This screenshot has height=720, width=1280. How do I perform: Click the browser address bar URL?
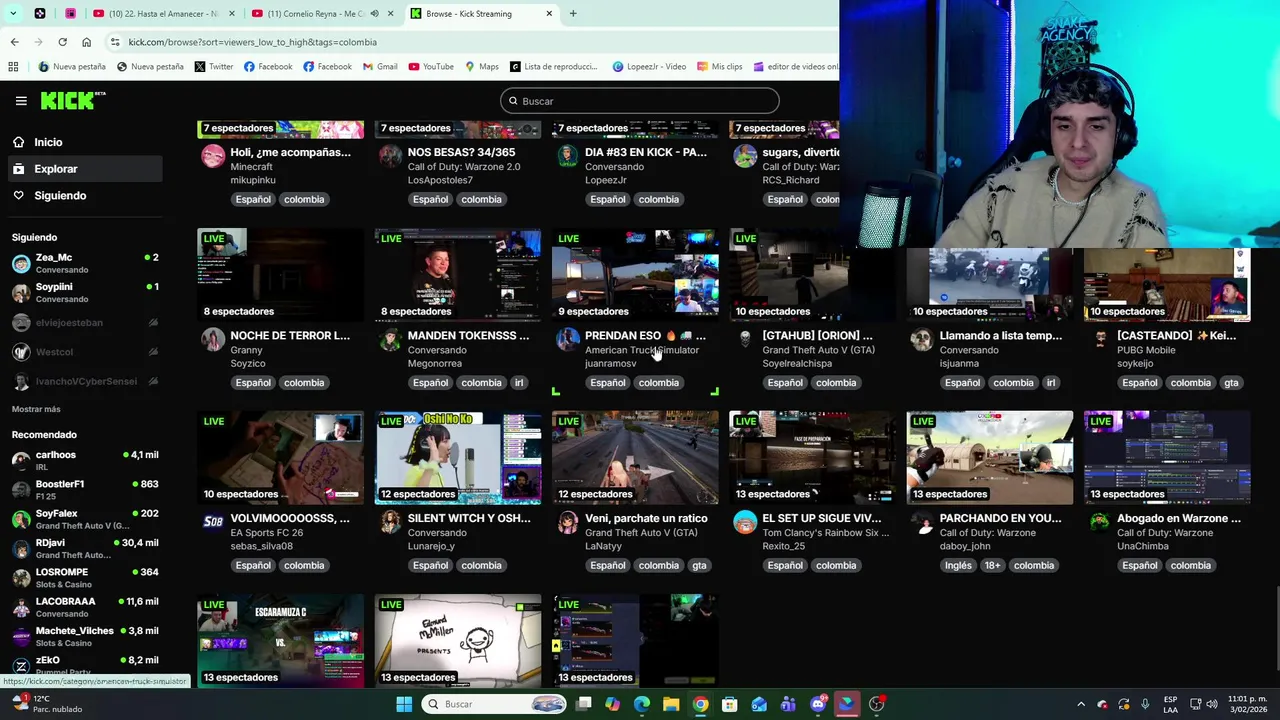252,42
